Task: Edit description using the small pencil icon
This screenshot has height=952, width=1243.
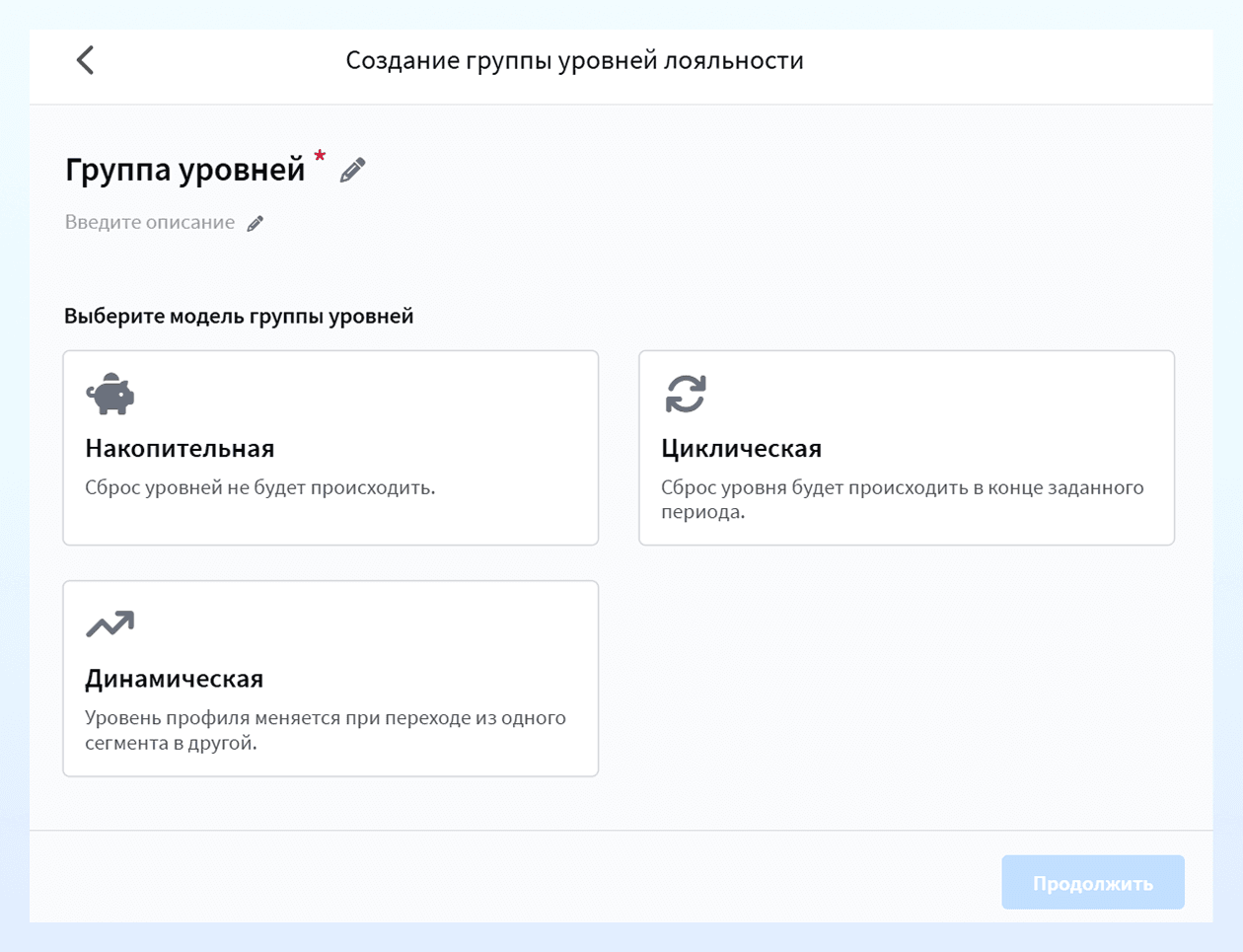Action: 255,223
